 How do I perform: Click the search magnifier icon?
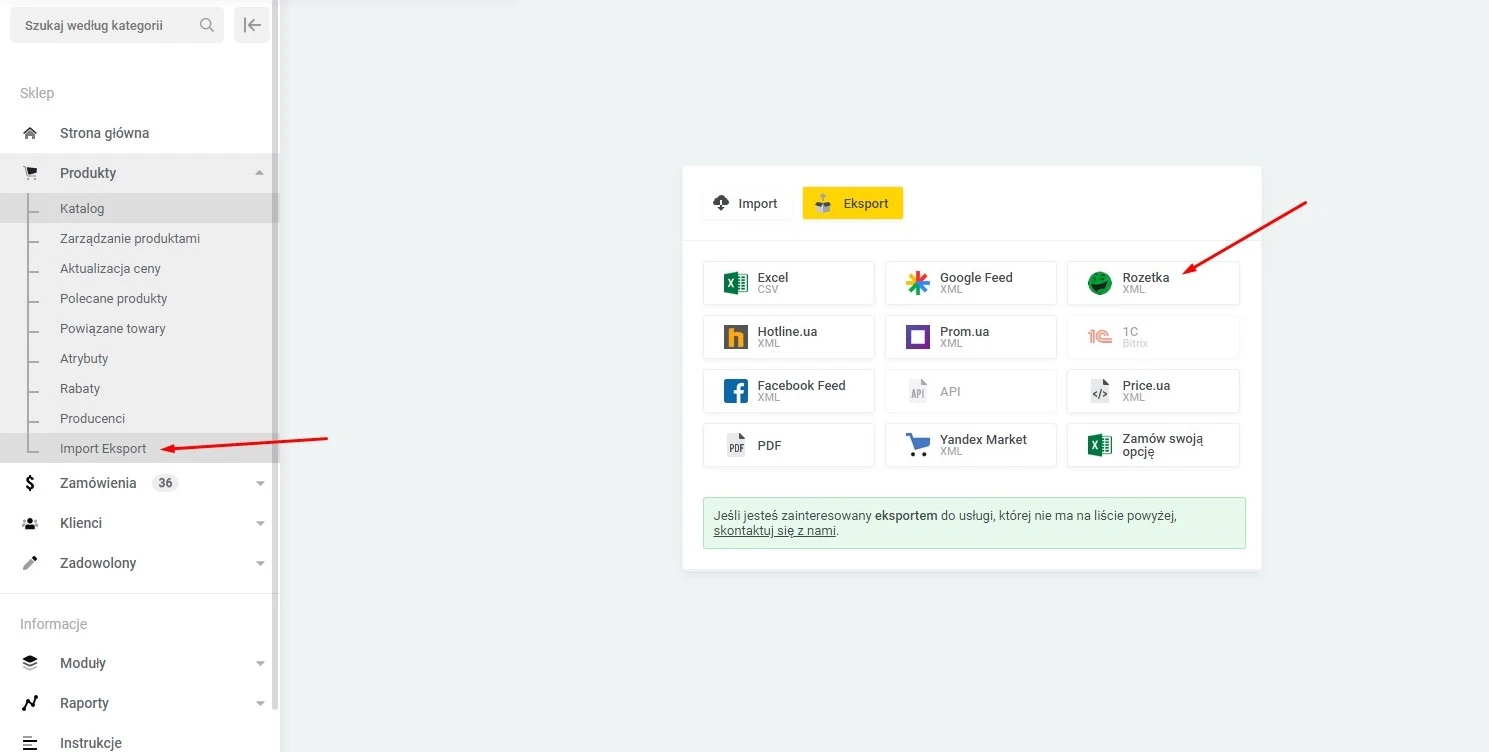coord(207,25)
